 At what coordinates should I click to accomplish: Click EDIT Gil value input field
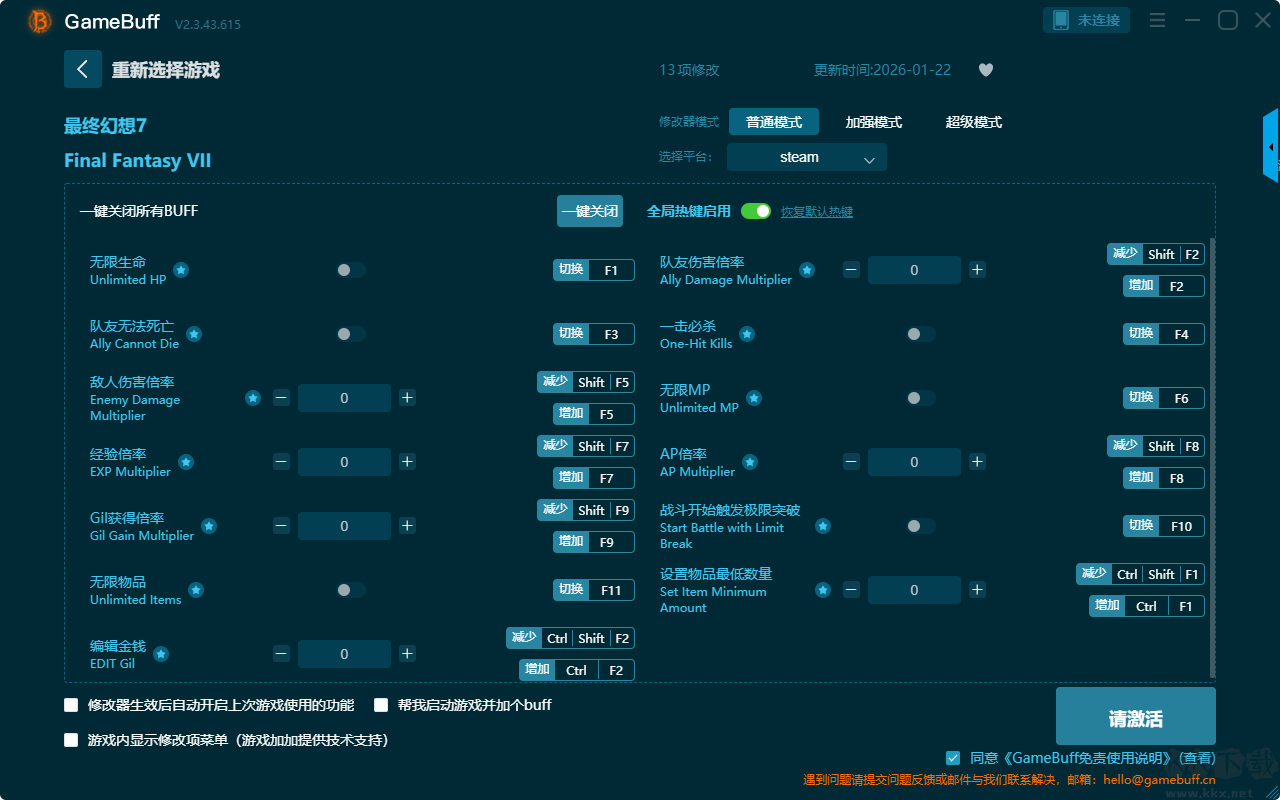pos(344,654)
